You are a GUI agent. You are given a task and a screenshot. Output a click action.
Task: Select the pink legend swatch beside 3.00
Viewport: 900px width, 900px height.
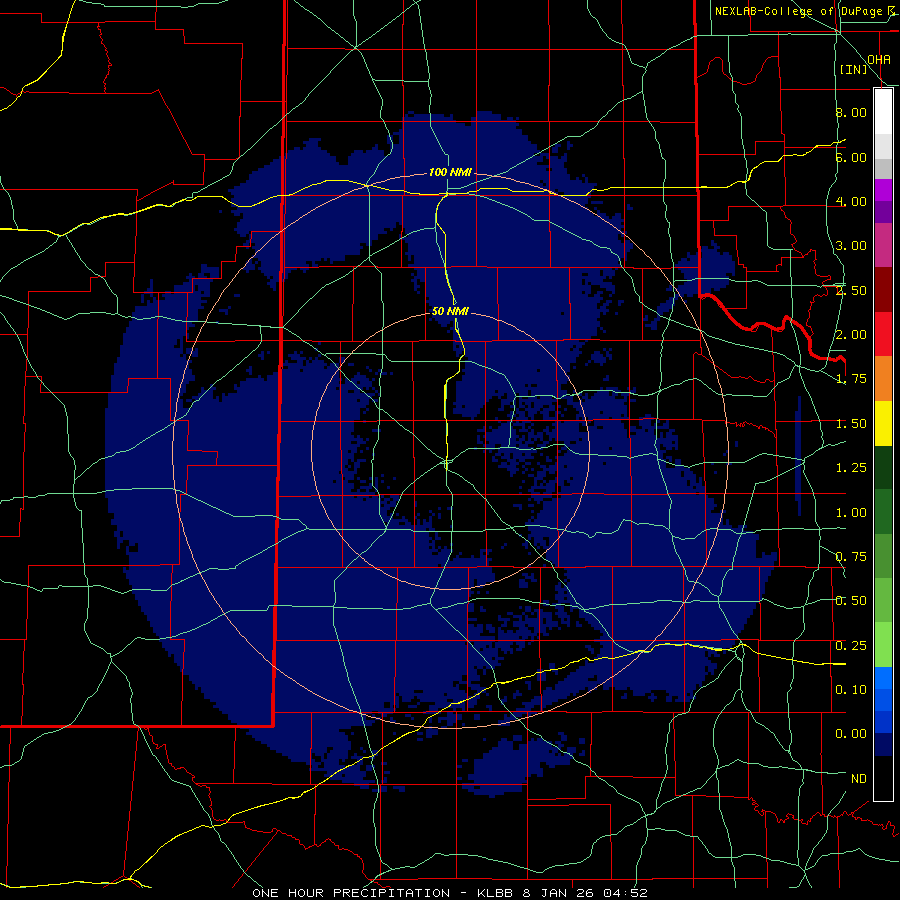(883, 246)
